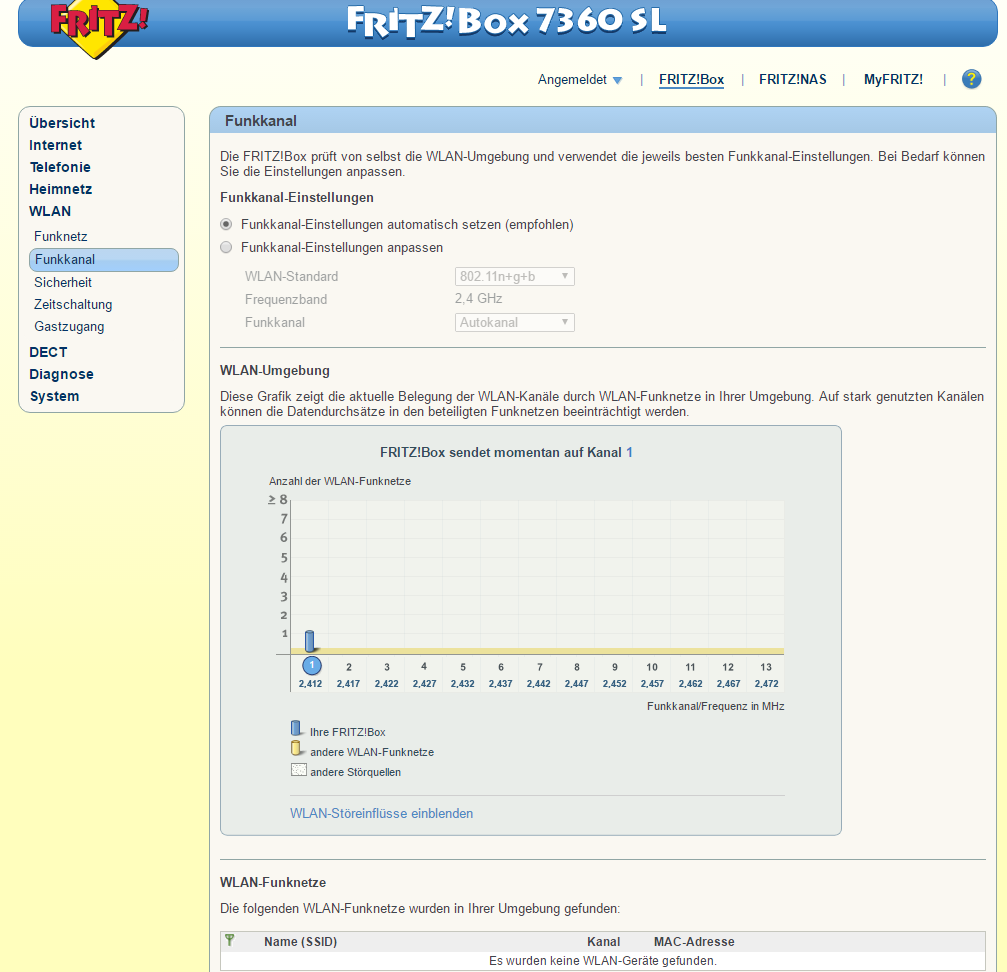Select Funkkanal-Einstellungen anpassen radio button
The image size is (1007, 972).
click(x=226, y=247)
